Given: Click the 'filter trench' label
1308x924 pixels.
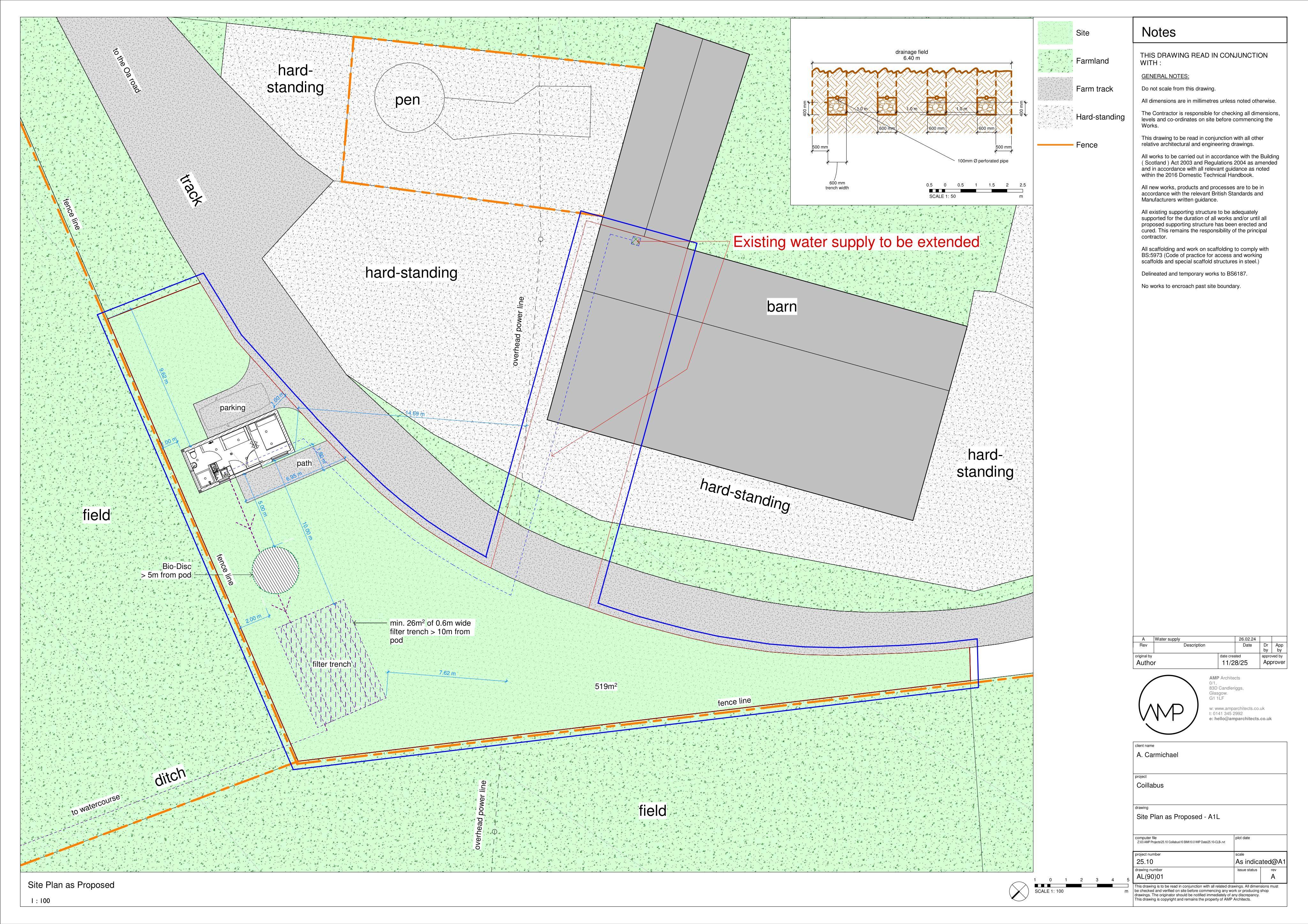Looking at the screenshot, I should 331,664.
